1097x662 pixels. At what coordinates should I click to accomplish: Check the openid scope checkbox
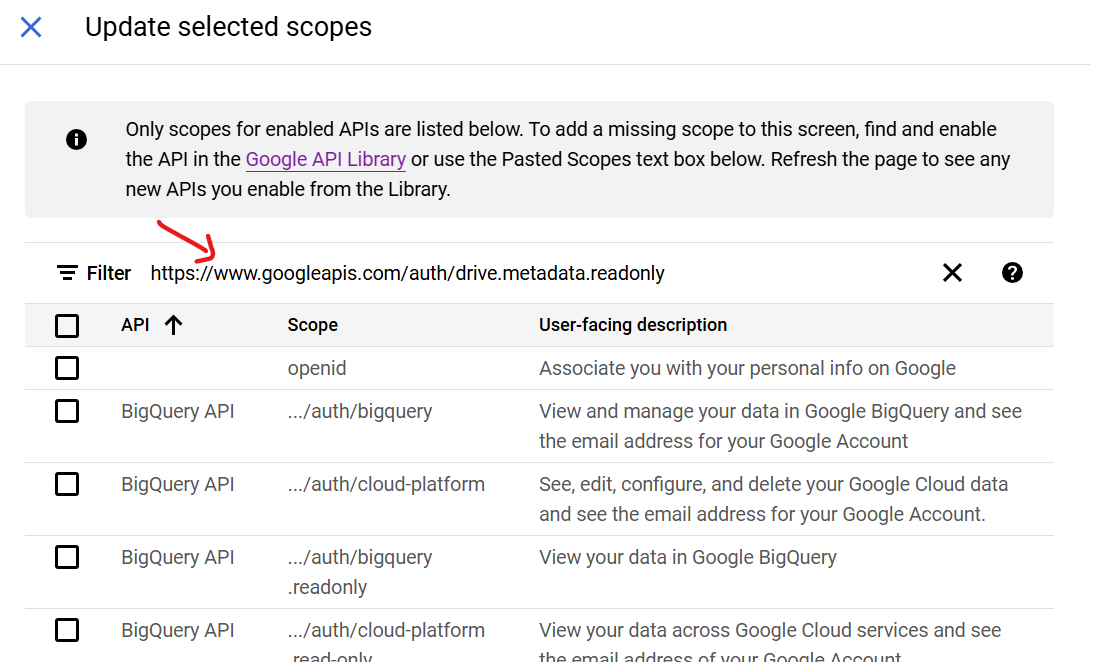click(x=67, y=368)
